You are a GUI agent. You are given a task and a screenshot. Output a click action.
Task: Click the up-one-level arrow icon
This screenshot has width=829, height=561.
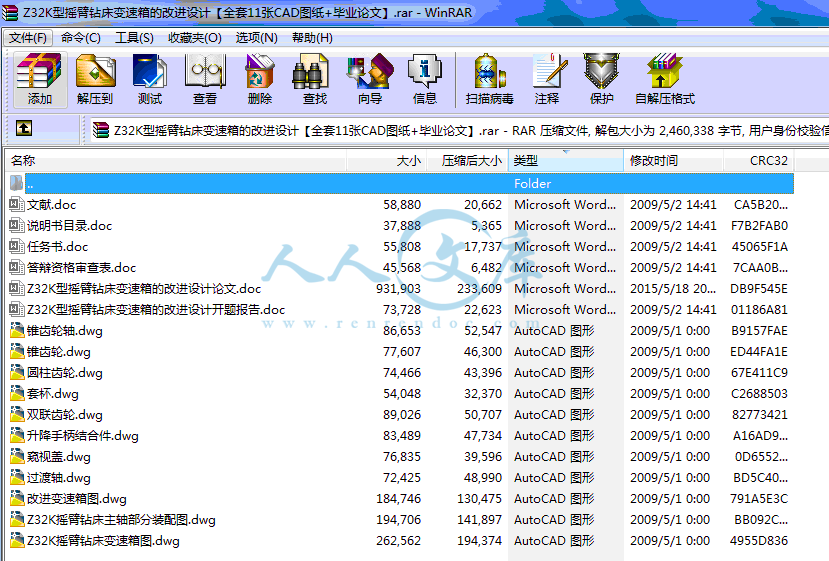[24, 128]
